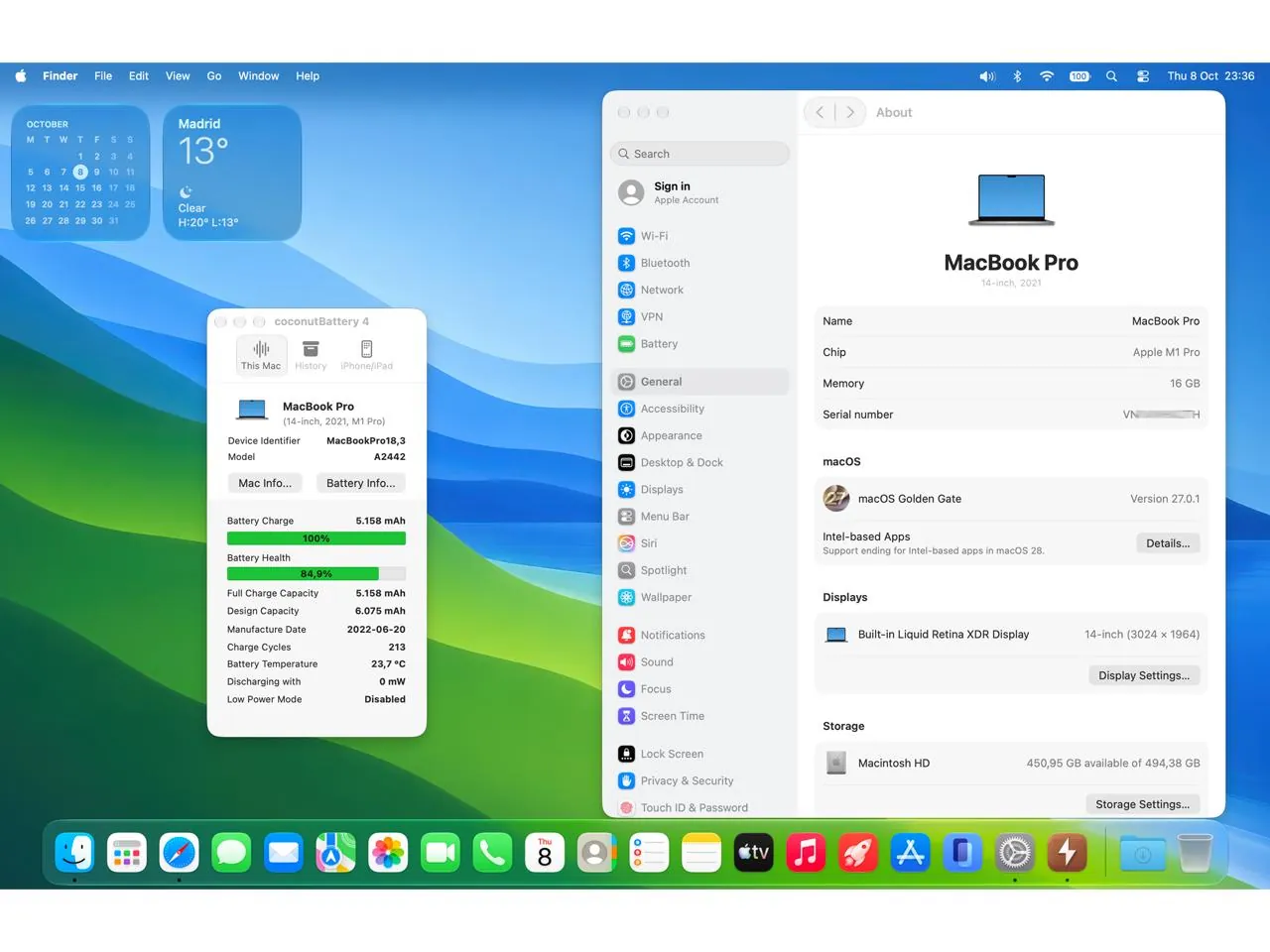
Task: Click the Battery Charge 100% bar
Action: pos(317,538)
